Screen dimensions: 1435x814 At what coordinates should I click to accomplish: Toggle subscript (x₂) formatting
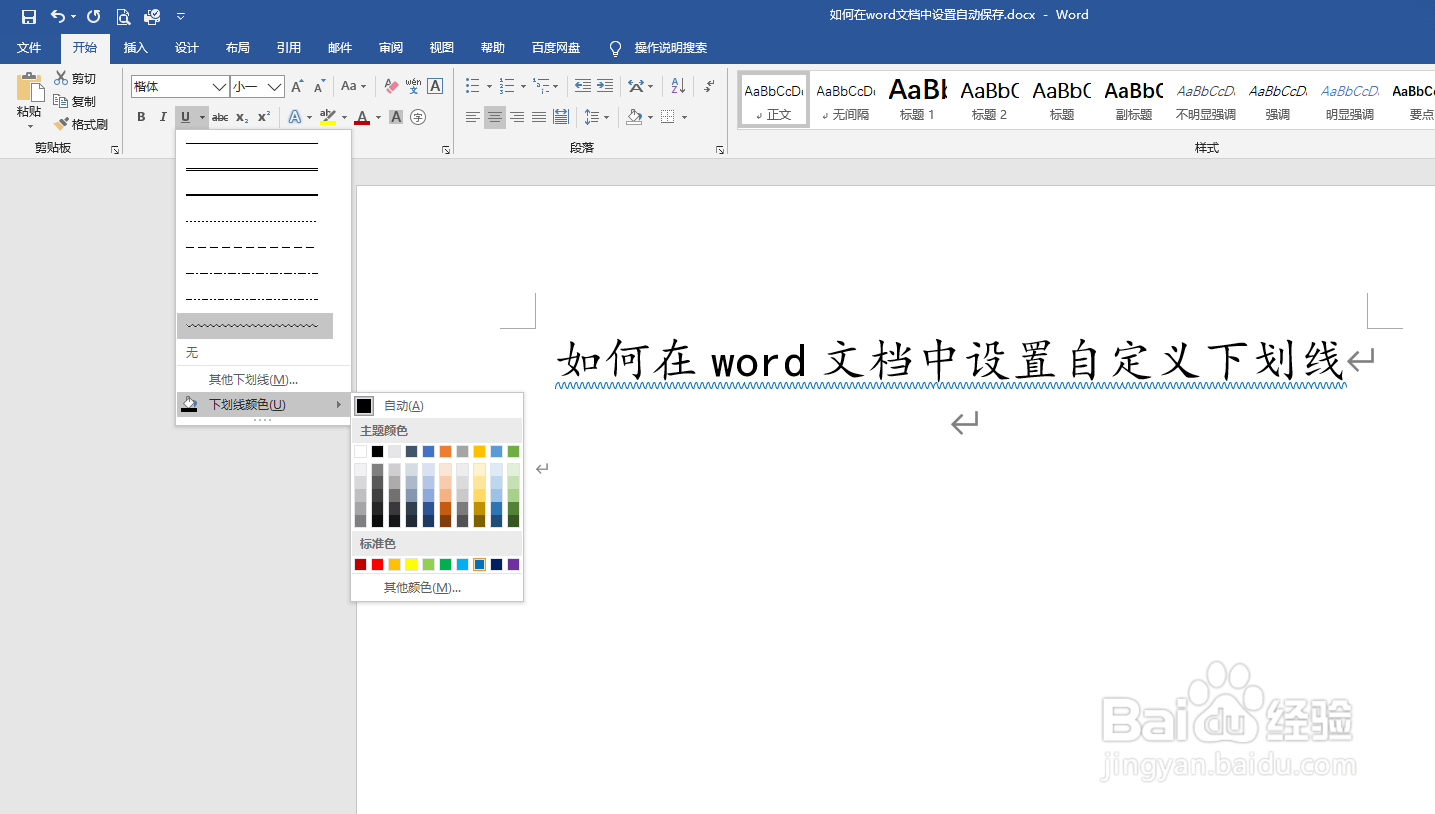(x=242, y=117)
